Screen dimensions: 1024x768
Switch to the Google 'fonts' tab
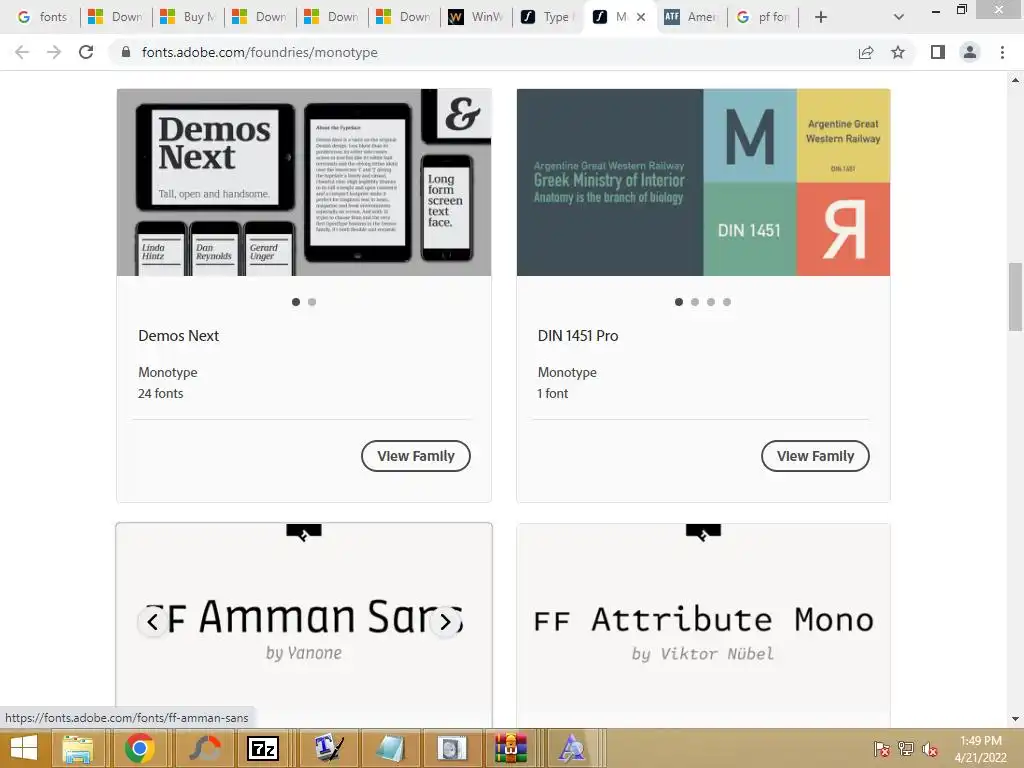pyautogui.click(x=42, y=17)
